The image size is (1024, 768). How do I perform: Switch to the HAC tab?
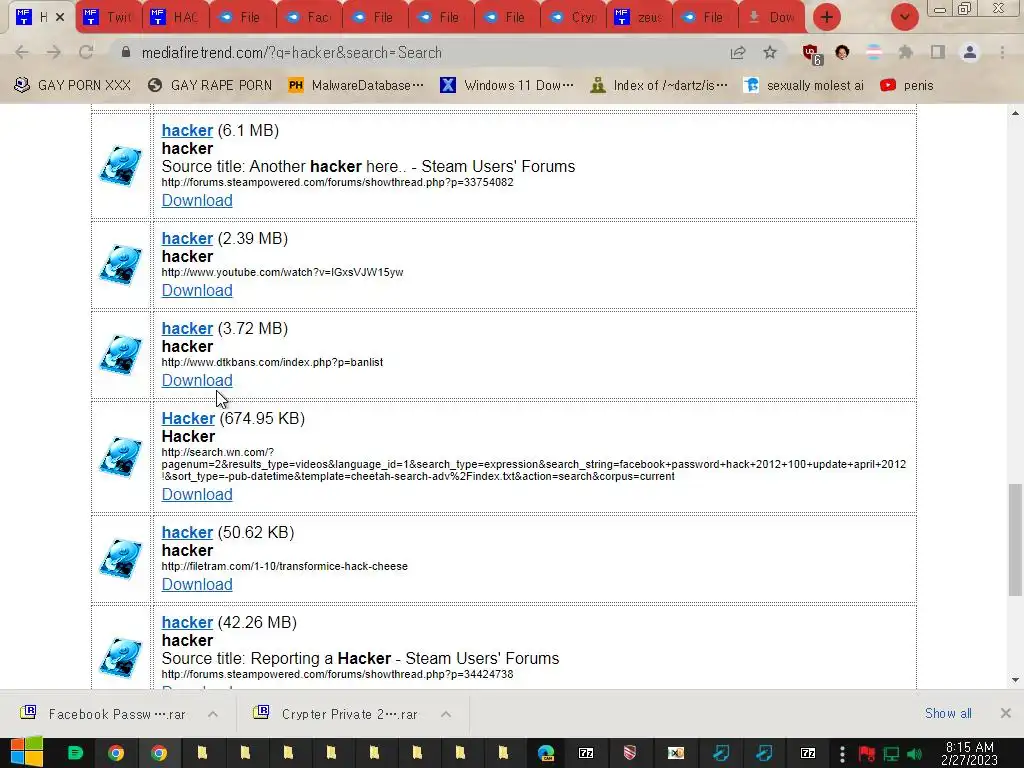click(174, 17)
